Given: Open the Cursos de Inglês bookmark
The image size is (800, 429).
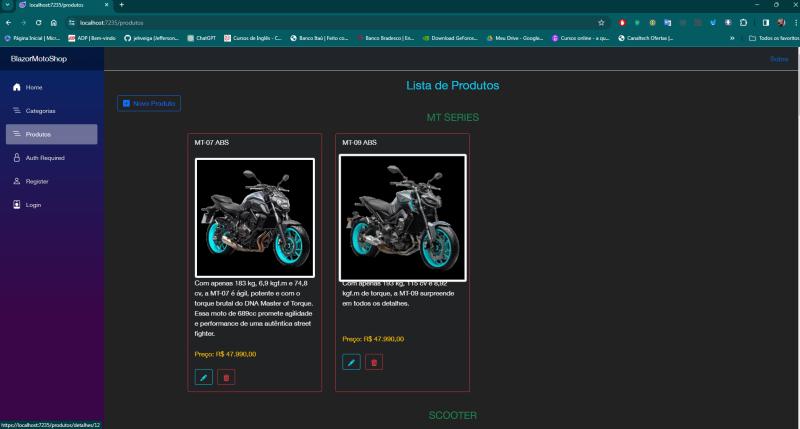Looking at the screenshot, I should [253, 38].
